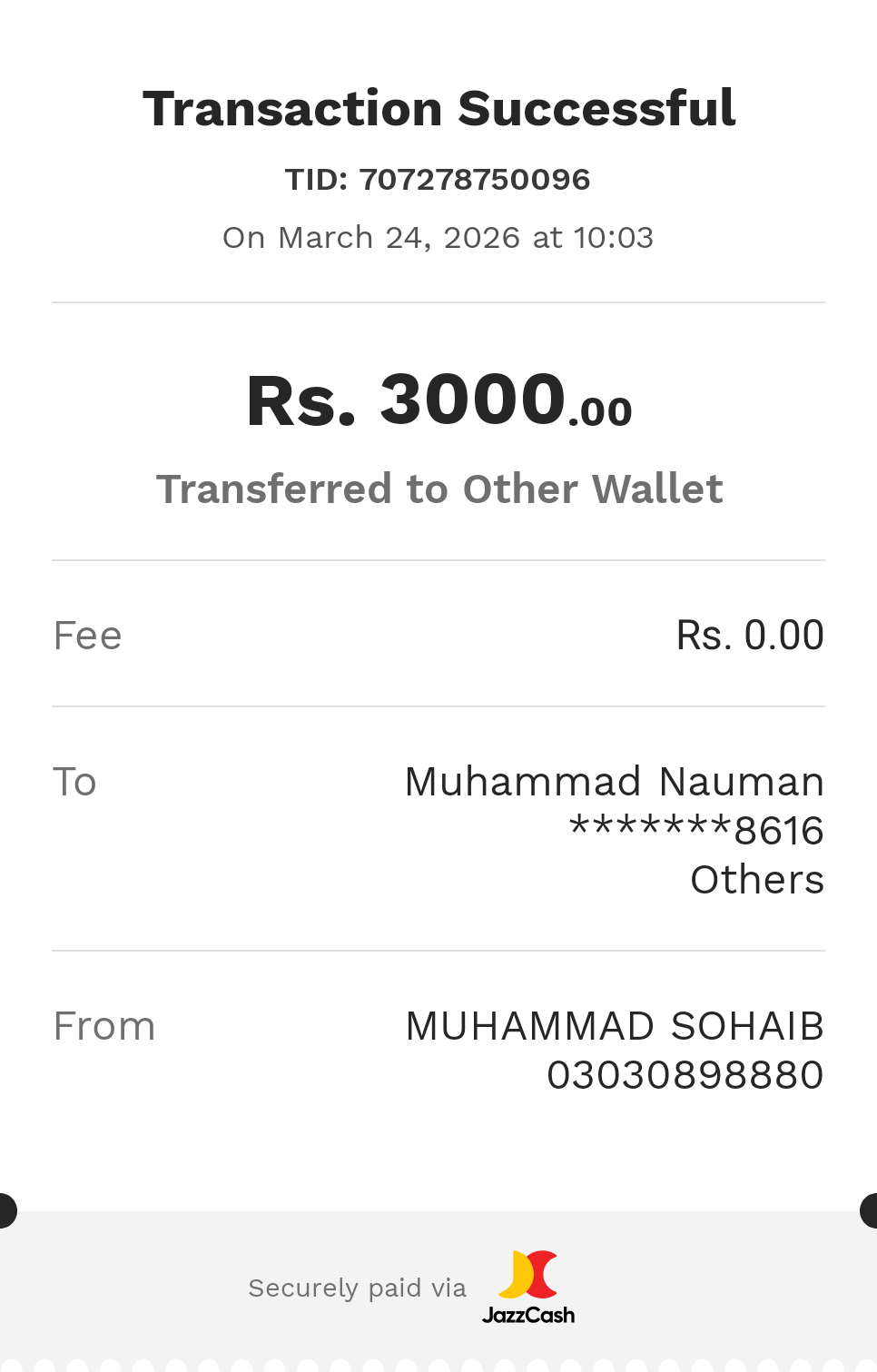Click Transferred to Other Wallet text
Image resolution: width=877 pixels, height=1372 pixels.
439,489
